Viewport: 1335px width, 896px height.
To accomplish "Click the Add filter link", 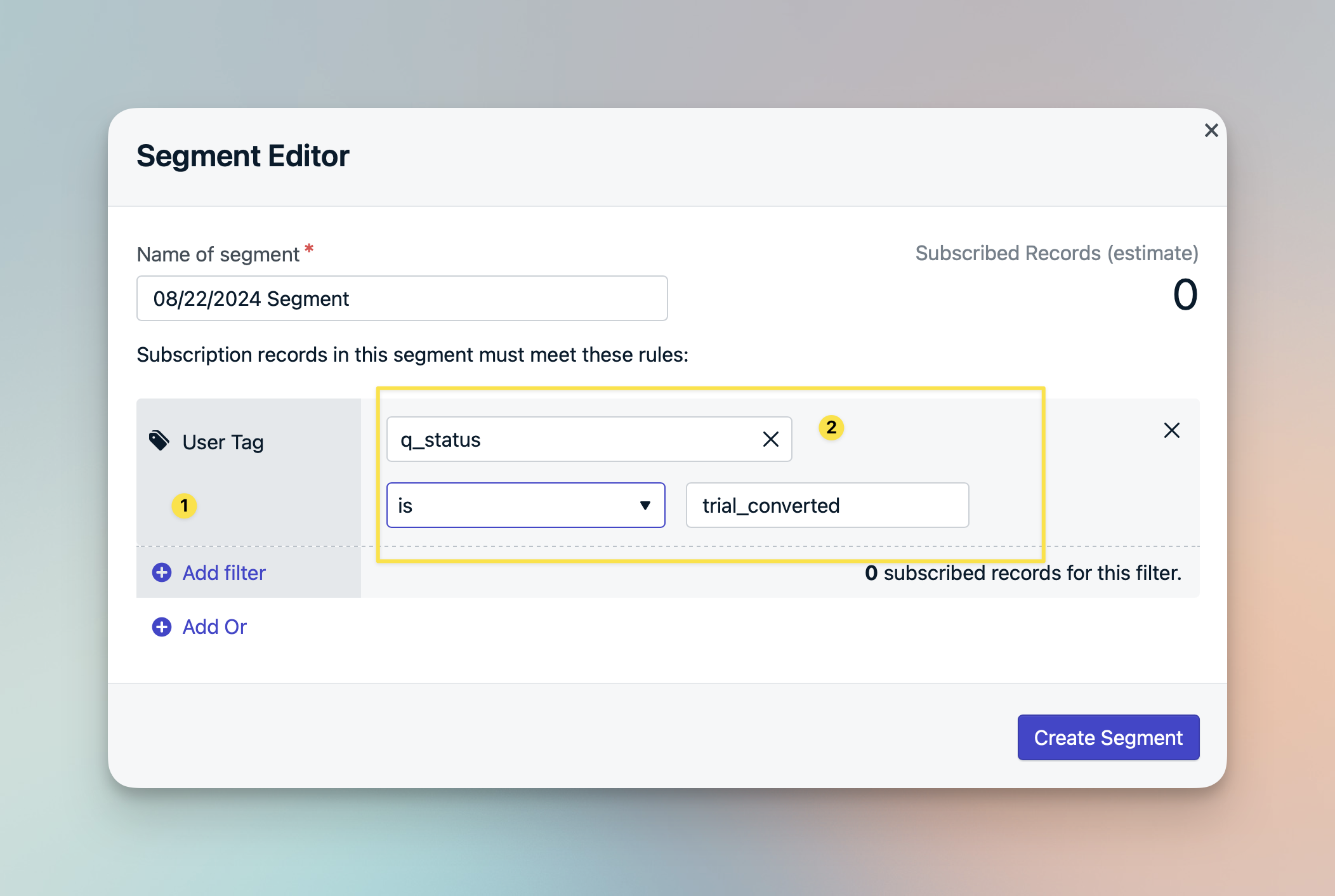I will click(x=224, y=572).
